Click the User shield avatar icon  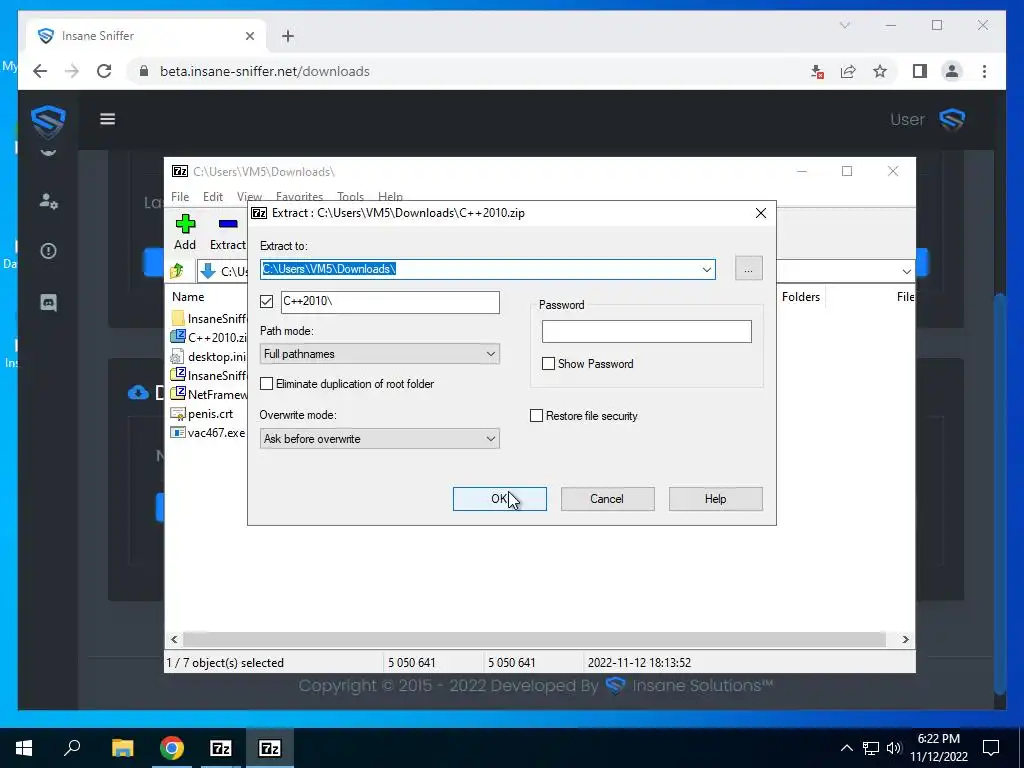click(952, 120)
